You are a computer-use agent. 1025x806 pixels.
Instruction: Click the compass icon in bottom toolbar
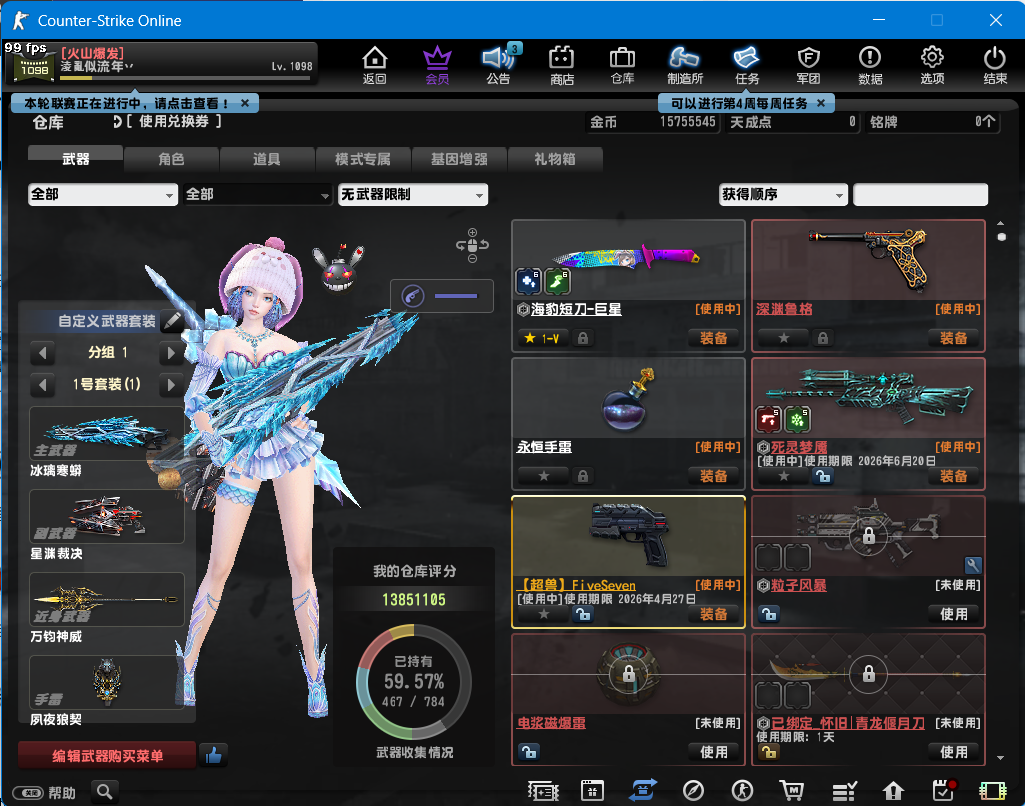(x=693, y=791)
